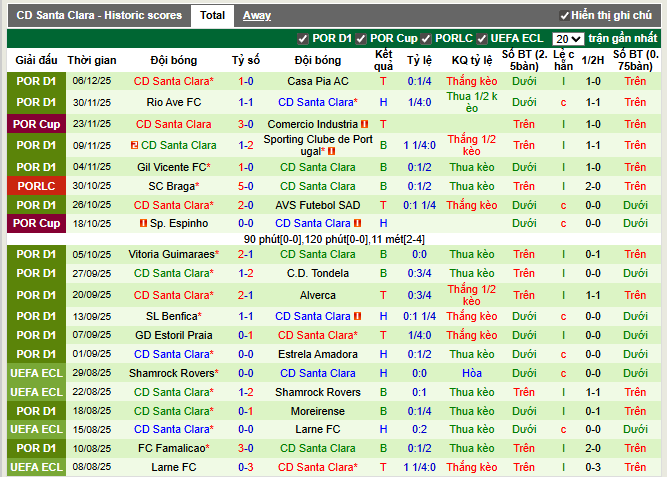667x477 pixels.
Task: Open AVS Futebol SAD team link
Action: coord(318,206)
